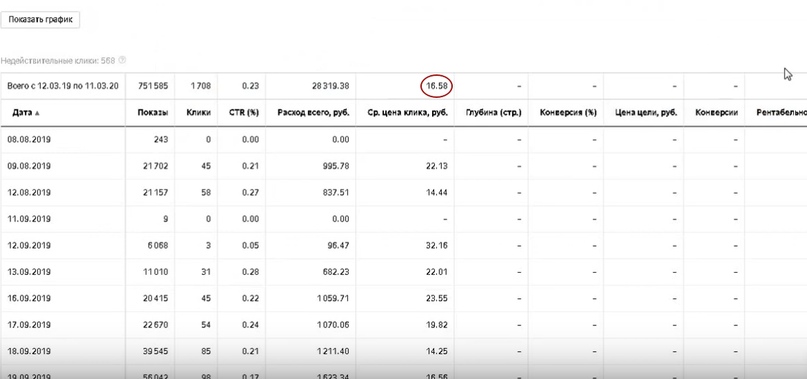Viewport: 807px width, 379px height.
Task: Select impressions value 39 545
Action: (x=155, y=352)
